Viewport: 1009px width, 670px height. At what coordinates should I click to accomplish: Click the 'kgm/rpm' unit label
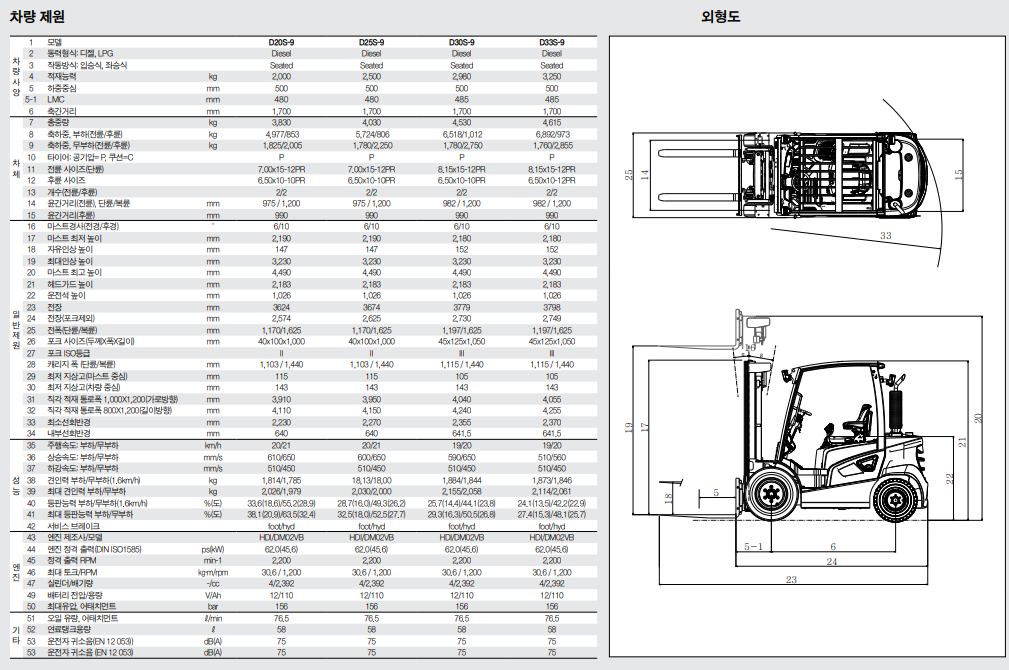[x=213, y=573]
